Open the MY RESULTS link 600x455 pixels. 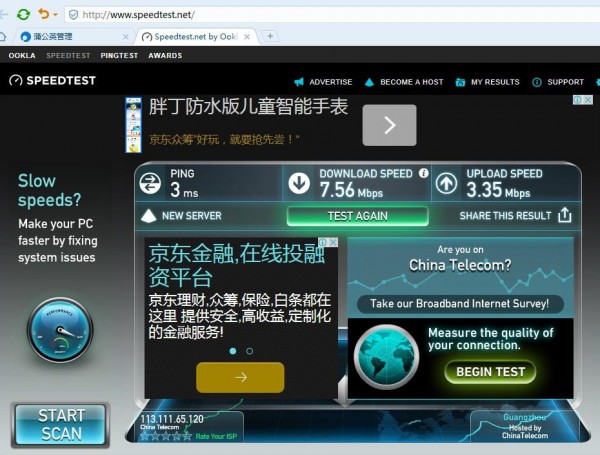495,82
